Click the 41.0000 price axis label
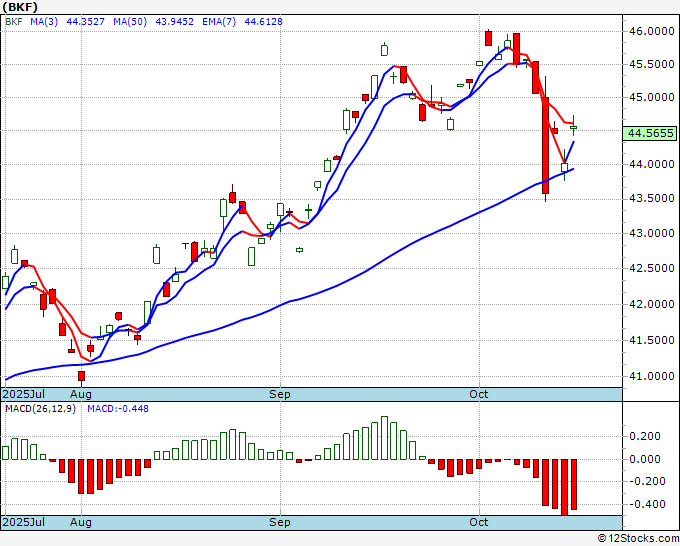The image size is (680, 546). click(652, 376)
